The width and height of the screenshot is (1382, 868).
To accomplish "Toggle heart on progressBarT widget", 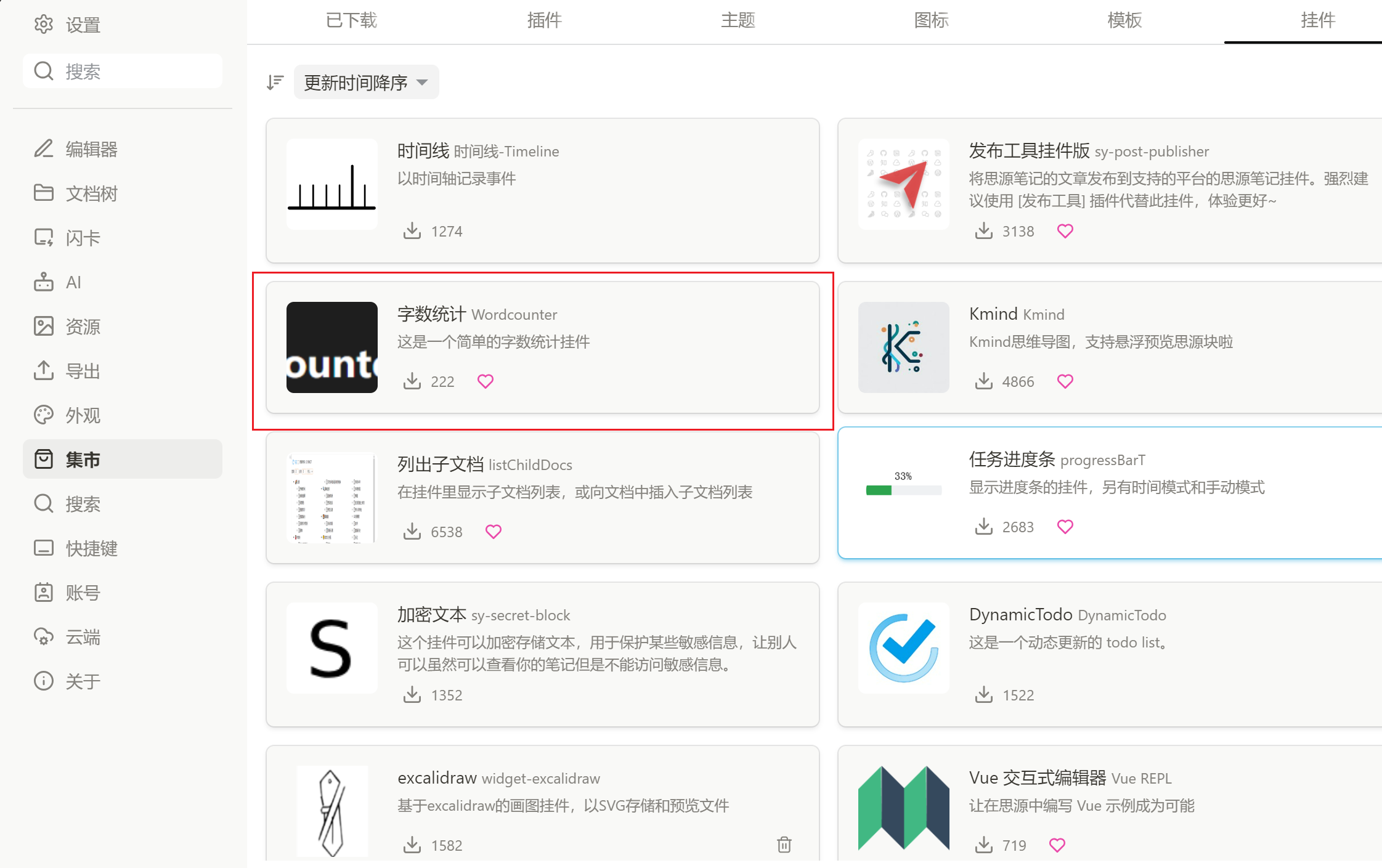I will [1065, 527].
